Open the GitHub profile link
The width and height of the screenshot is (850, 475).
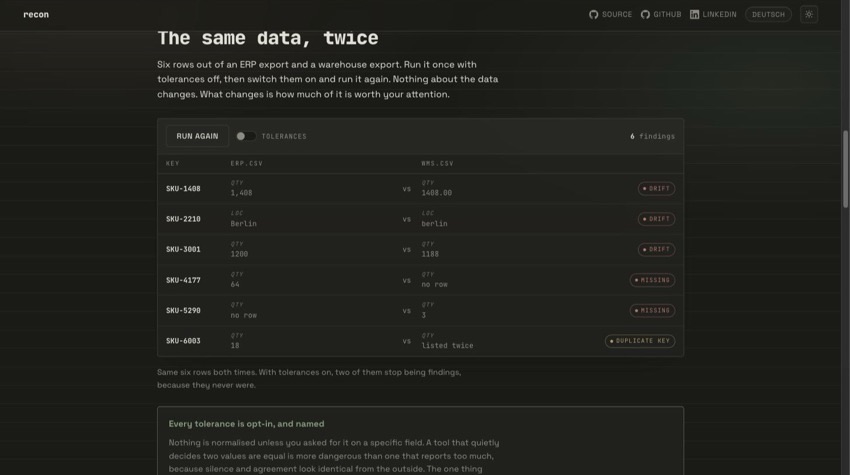[661, 15]
